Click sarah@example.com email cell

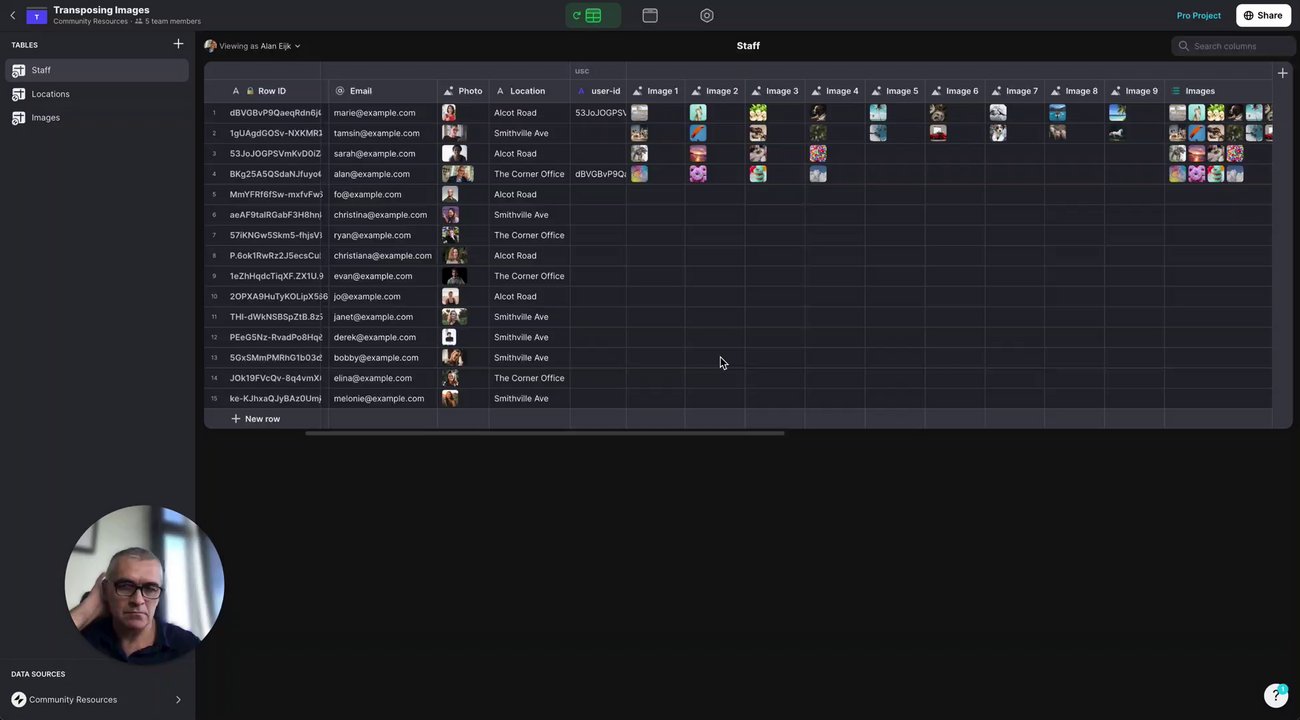(x=383, y=154)
